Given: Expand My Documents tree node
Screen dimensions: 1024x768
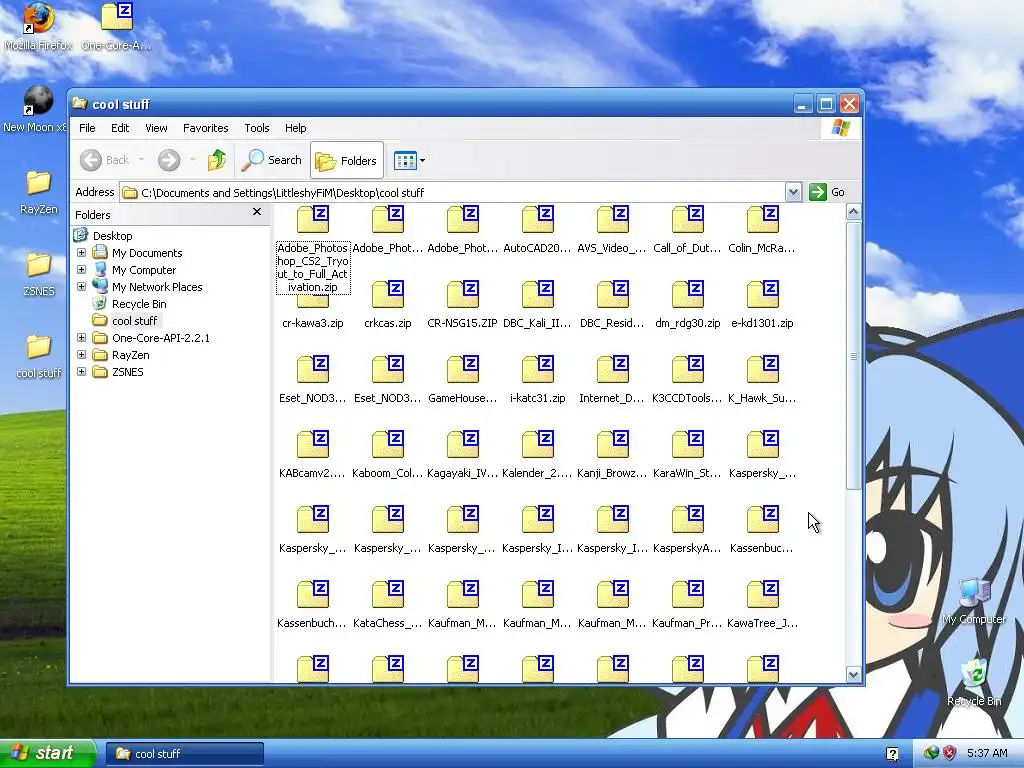Looking at the screenshot, I should [x=82, y=253].
